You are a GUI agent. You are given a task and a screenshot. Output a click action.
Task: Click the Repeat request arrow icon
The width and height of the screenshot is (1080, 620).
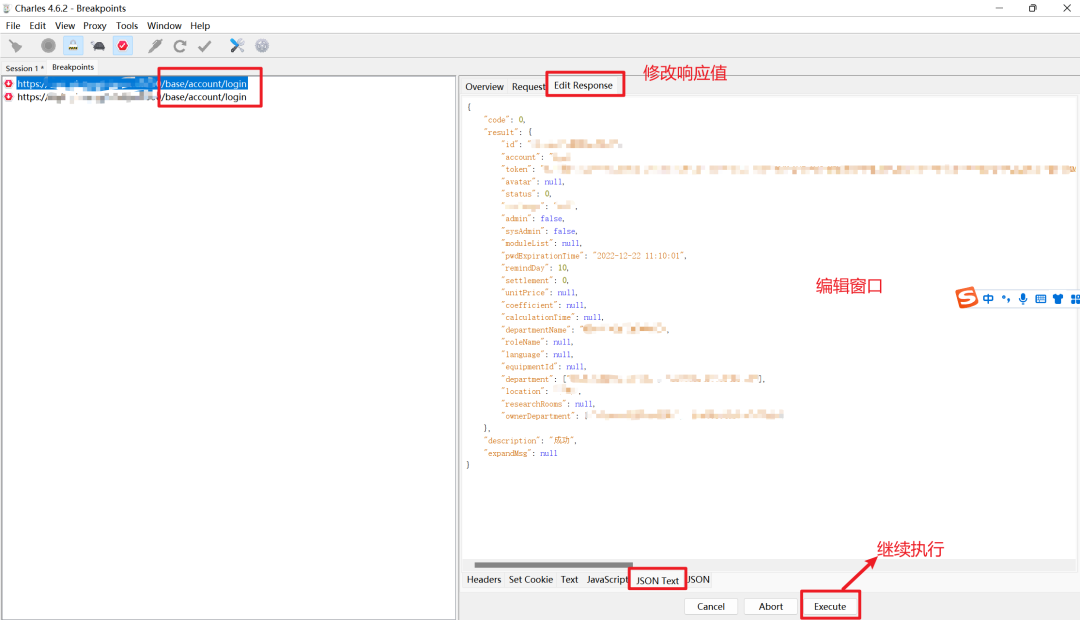180,46
